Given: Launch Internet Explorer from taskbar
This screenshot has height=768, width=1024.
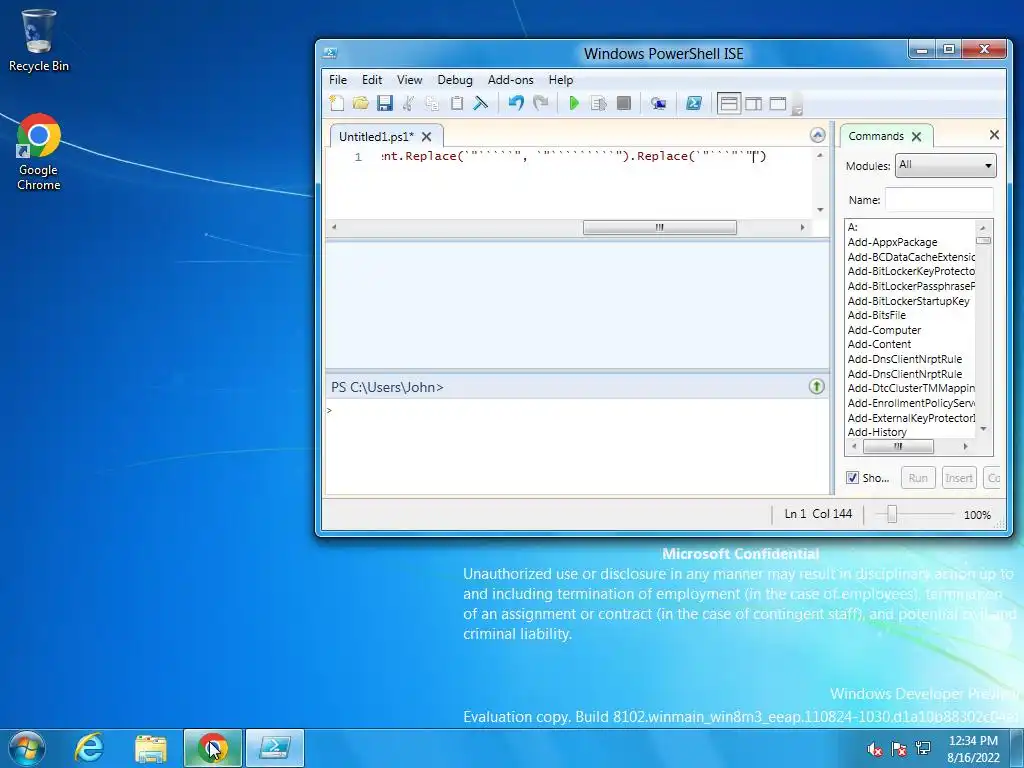Looking at the screenshot, I should click(89, 748).
